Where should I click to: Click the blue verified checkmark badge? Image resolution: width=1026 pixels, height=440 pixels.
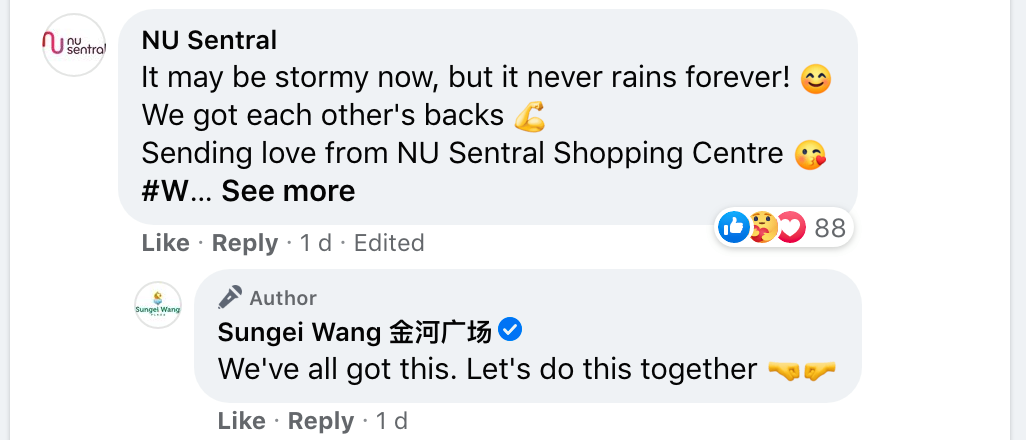point(509,330)
